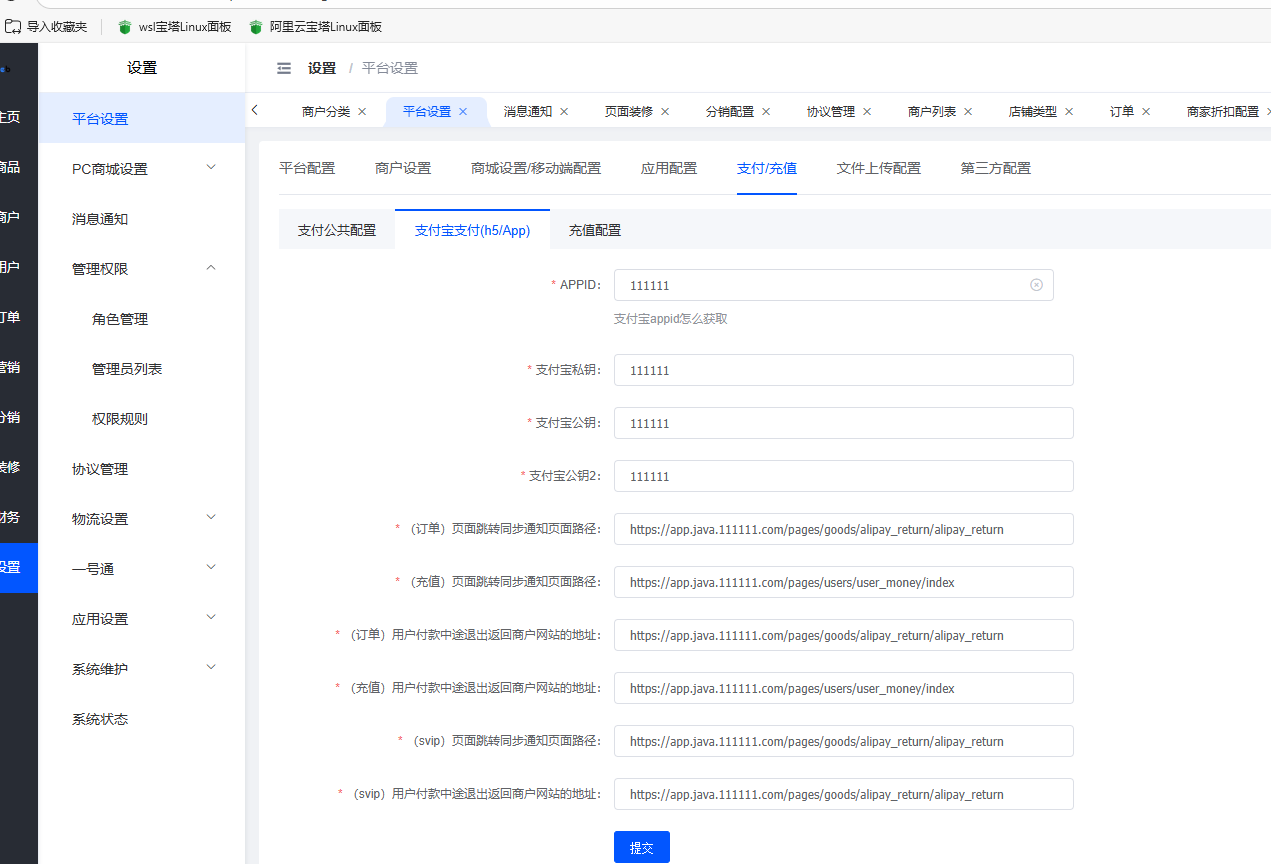1271x864 pixels.
Task: Switch to the 文件上传配置 tab
Action: click(878, 168)
